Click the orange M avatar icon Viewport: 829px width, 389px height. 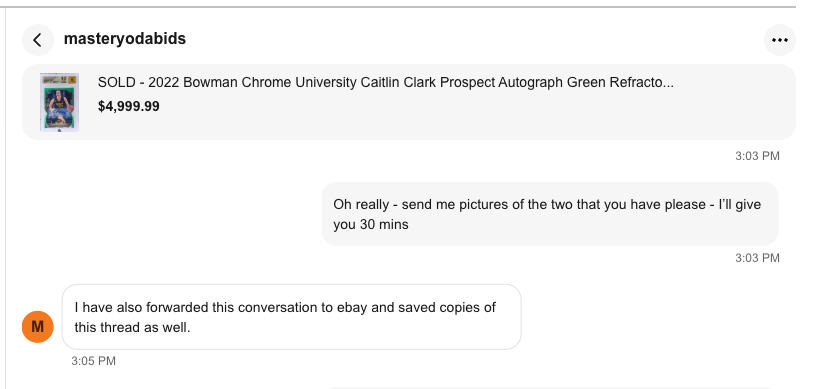38,327
